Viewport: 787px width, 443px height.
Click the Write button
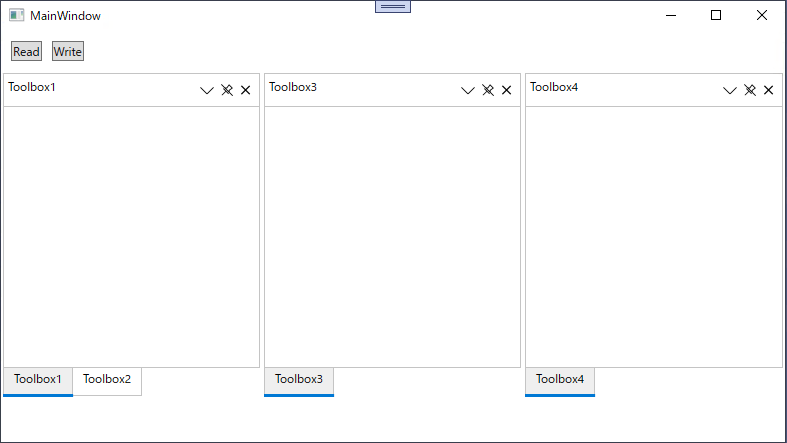pos(68,51)
